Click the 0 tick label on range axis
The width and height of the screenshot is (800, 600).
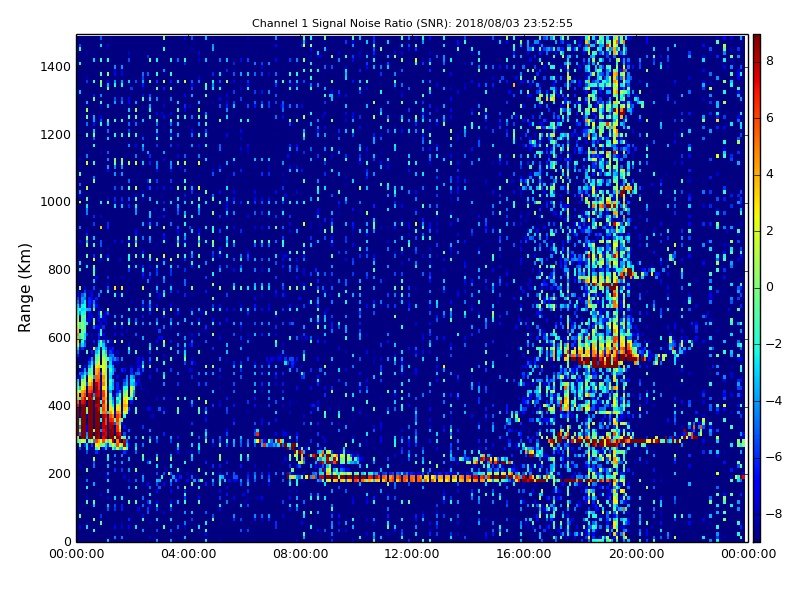tap(67, 541)
